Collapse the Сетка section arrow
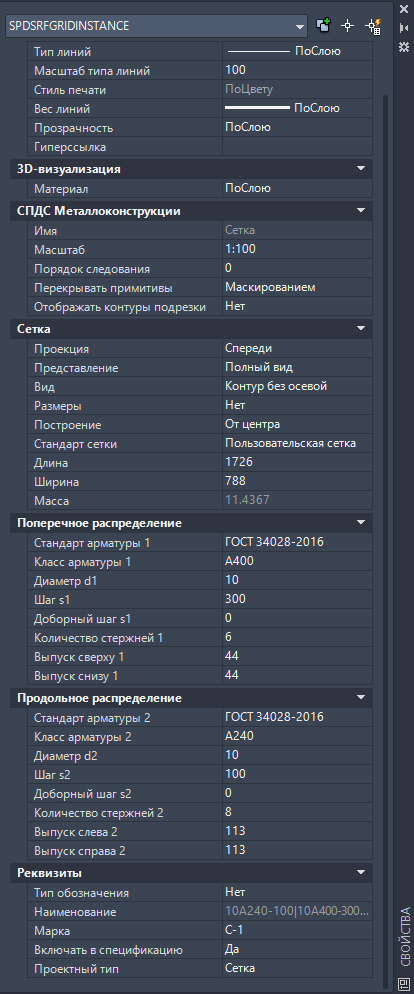Viewport: 414px width, 994px height. click(x=361, y=329)
